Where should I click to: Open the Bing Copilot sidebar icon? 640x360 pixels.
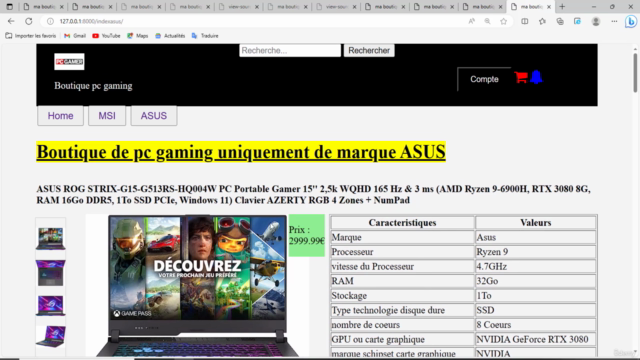631,21
